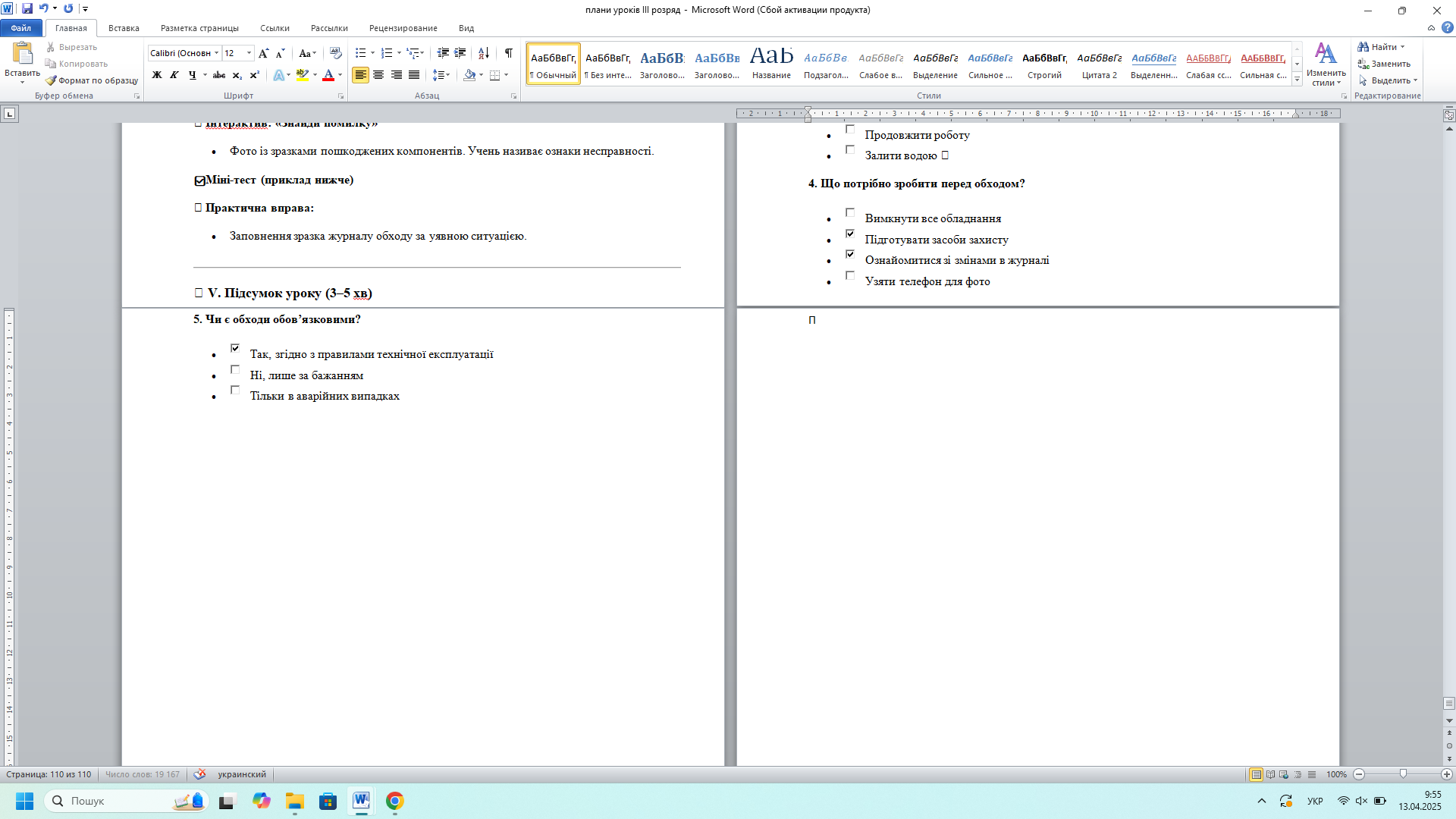Check the 'Ні, лише за бажанням' checkbox
Image resolution: width=1456 pixels, height=819 pixels.
pyautogui.click(x=235, y=370)
